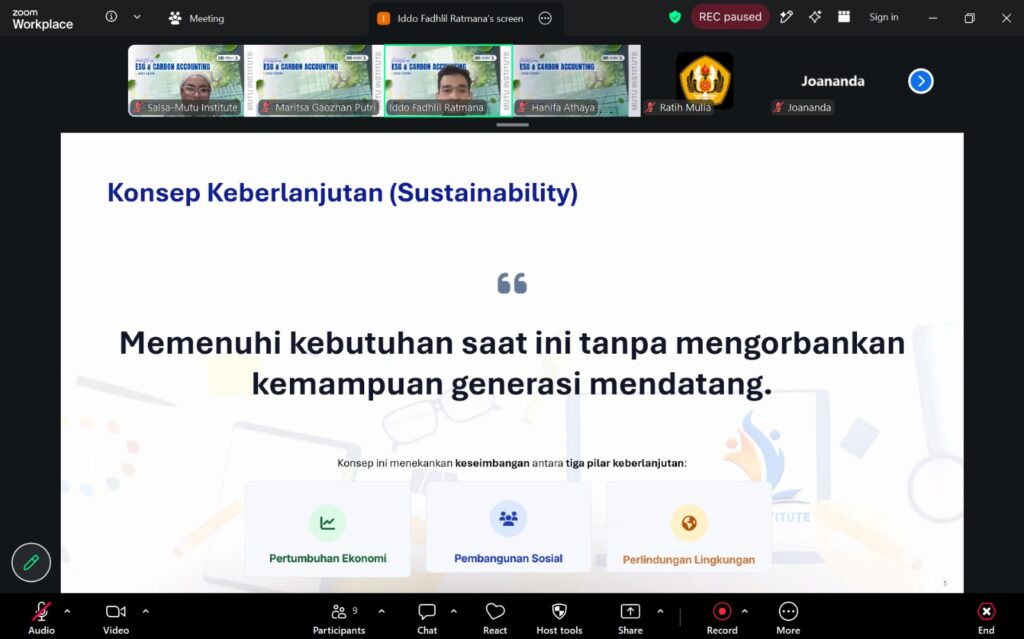
Task: Open the Meeting tab
Action: click(x=196, y=18)
